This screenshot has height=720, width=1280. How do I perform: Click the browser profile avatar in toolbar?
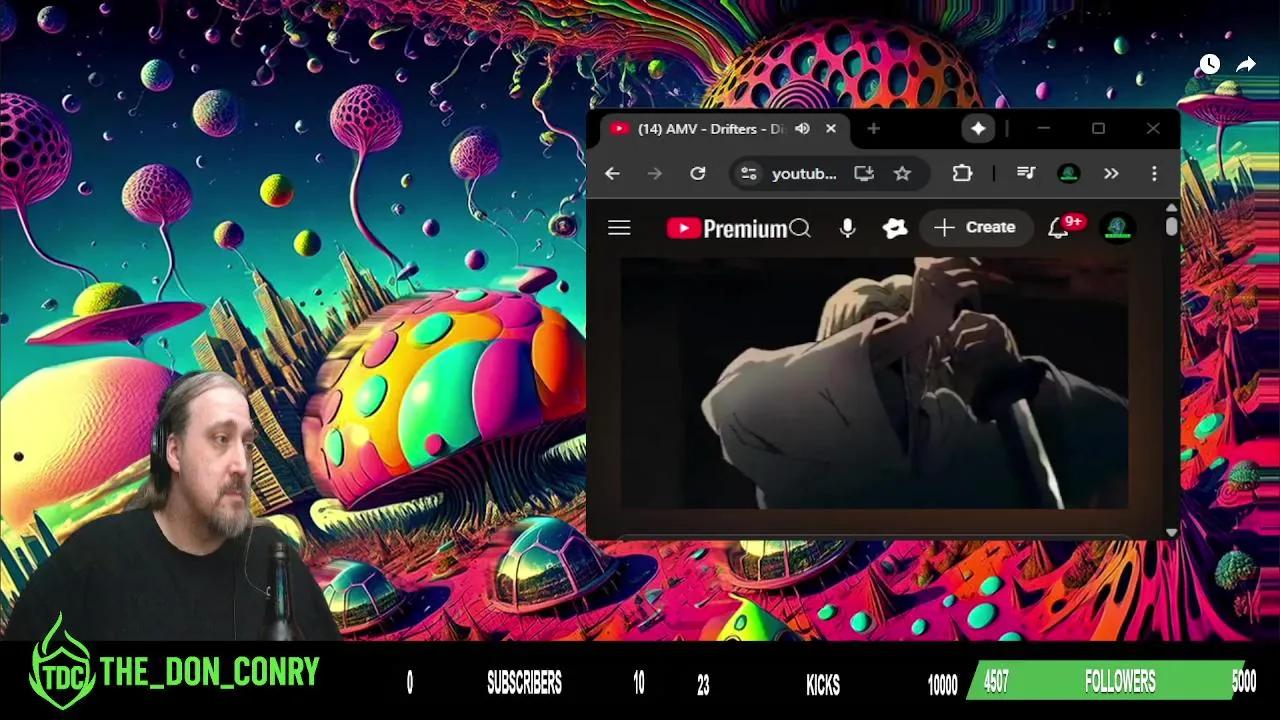point(1069,173)
